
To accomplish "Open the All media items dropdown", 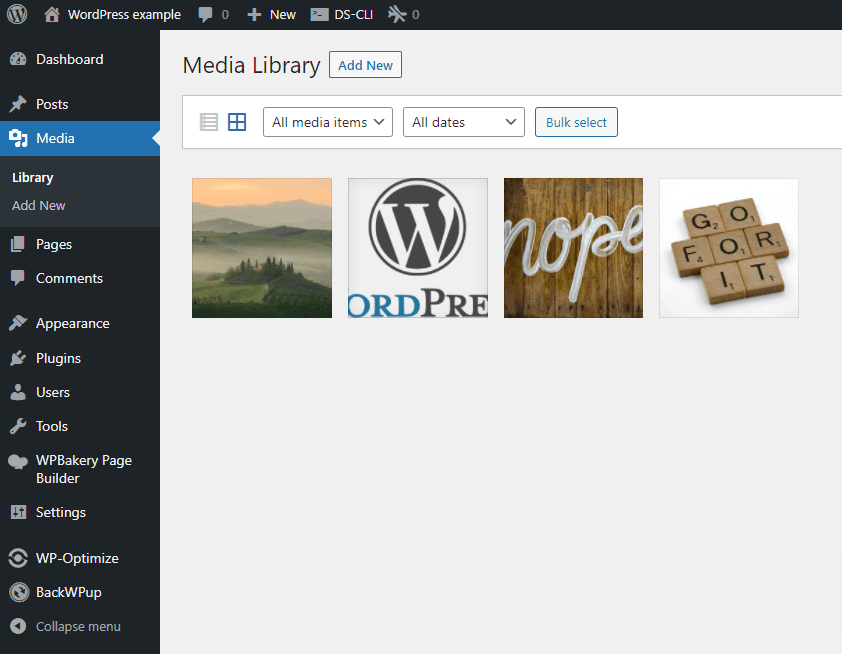I will pos(328,122).
